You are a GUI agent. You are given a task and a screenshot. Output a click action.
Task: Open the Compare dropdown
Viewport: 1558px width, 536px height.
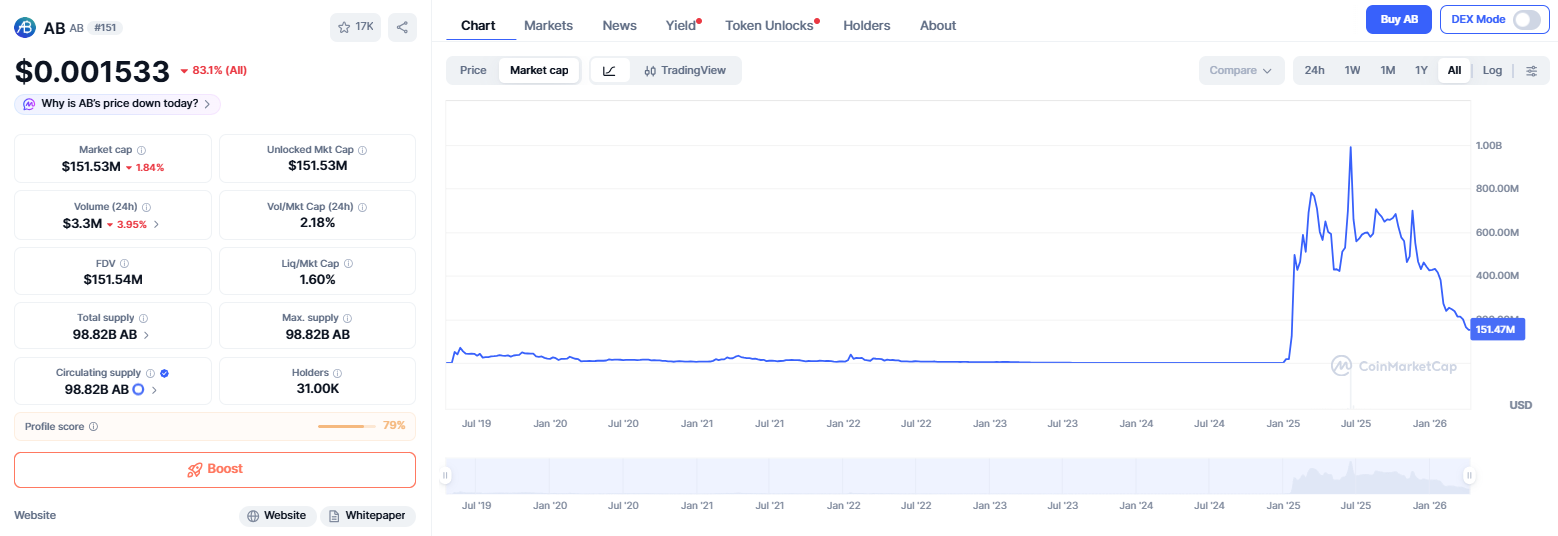pos(1240,70)
